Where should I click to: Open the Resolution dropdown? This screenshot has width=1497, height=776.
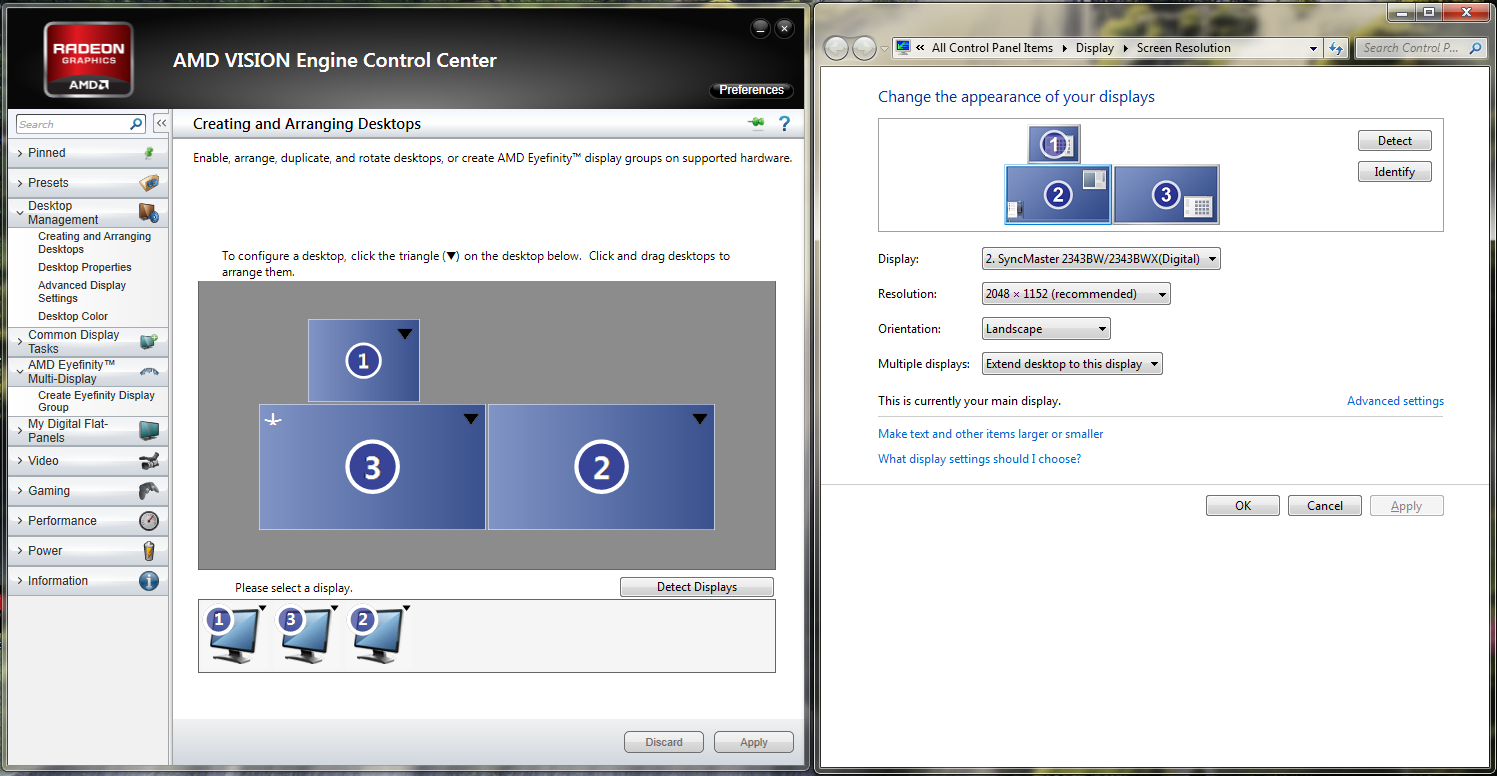(1076, 294)
